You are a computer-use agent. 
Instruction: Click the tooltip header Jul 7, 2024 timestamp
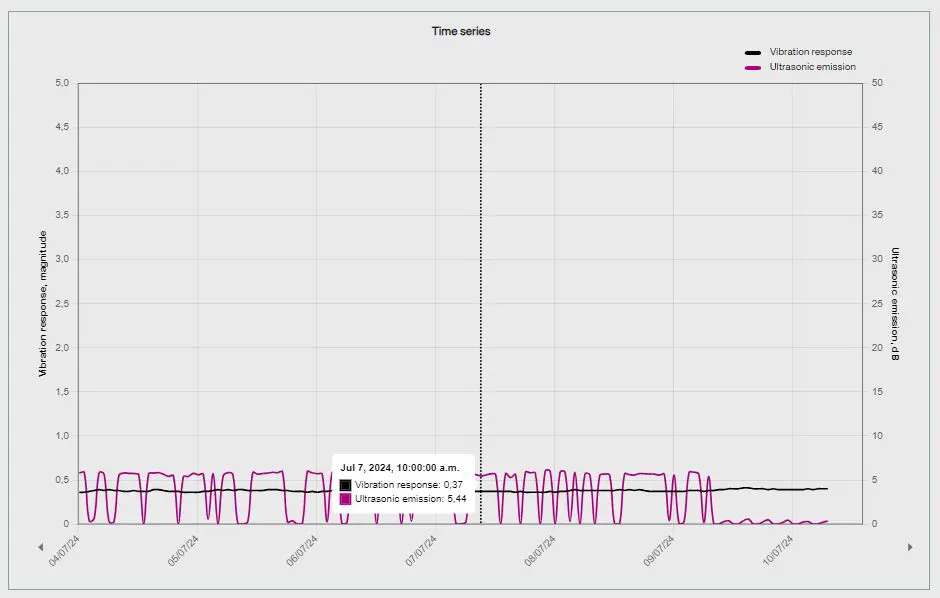click(400, 467)
